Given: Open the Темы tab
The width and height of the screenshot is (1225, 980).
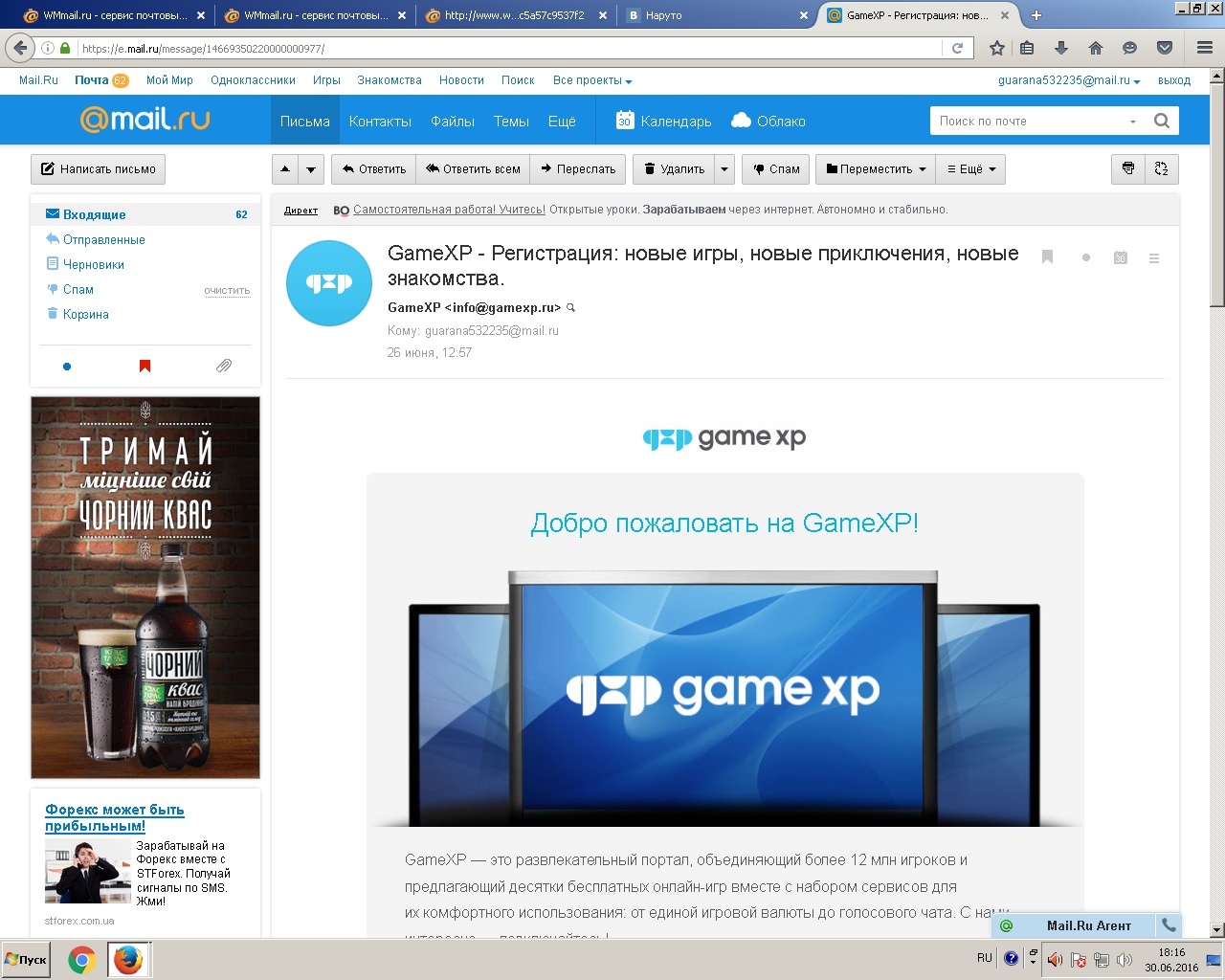Looking at the screenshot, I should 511,121.
